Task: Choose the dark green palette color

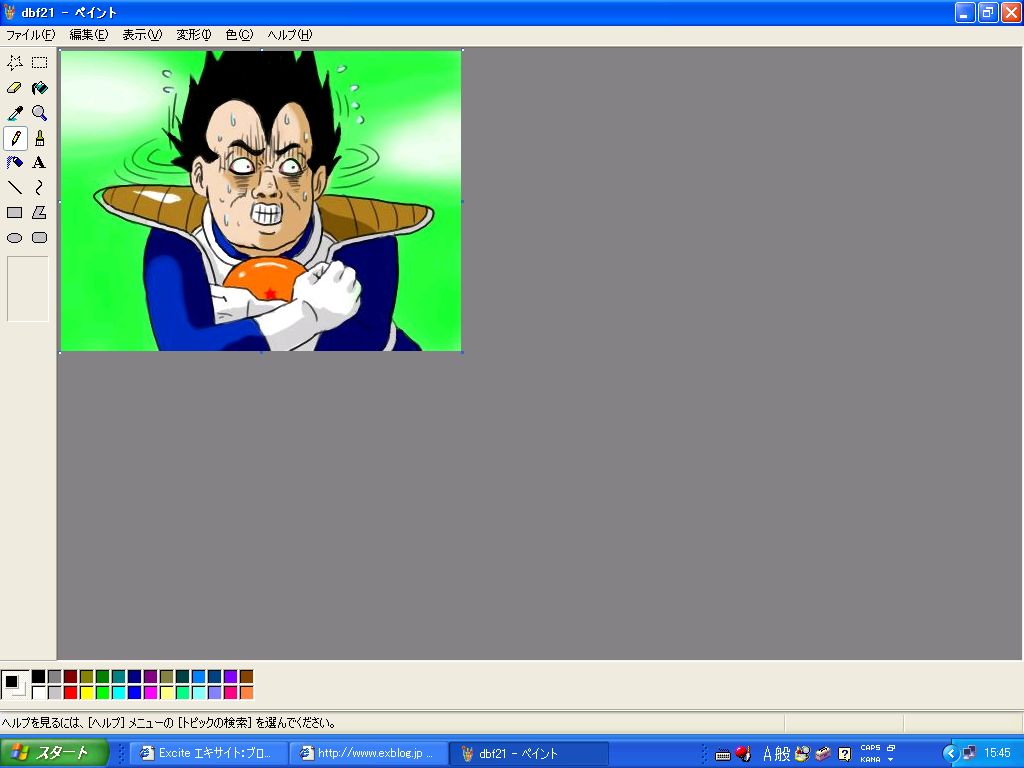Action: (103, 677)
